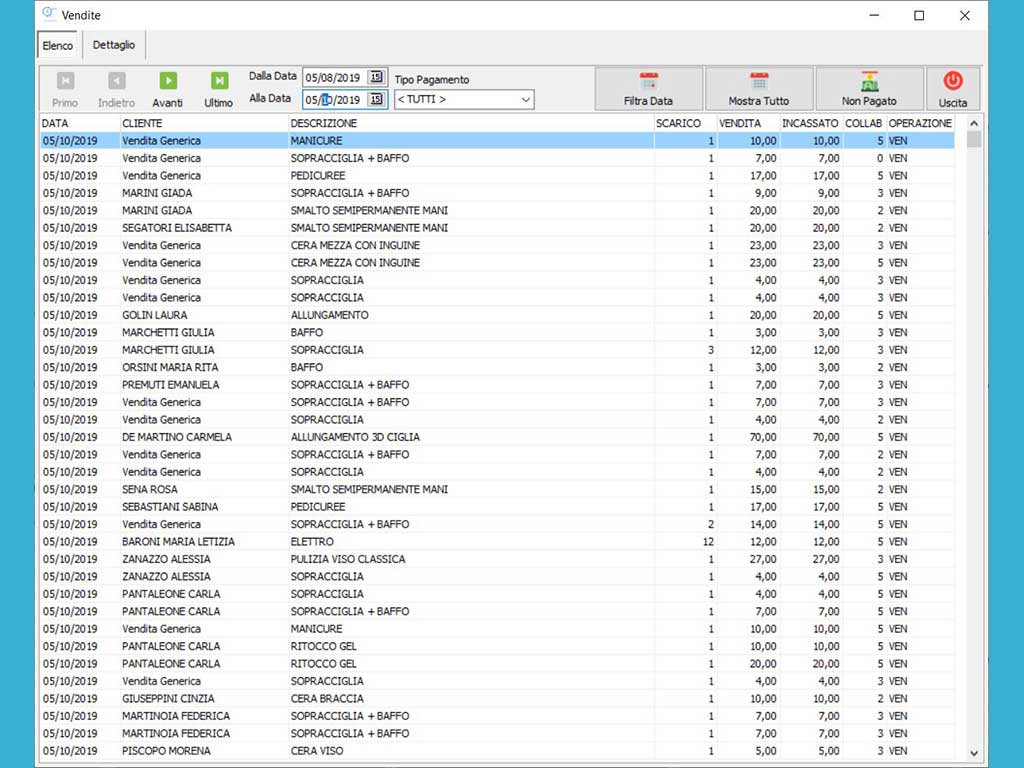Image resolution: width=1024 pixels, height=768 pixels.
Task: Select the Elenco tab
Action: (x=57, y=46)
